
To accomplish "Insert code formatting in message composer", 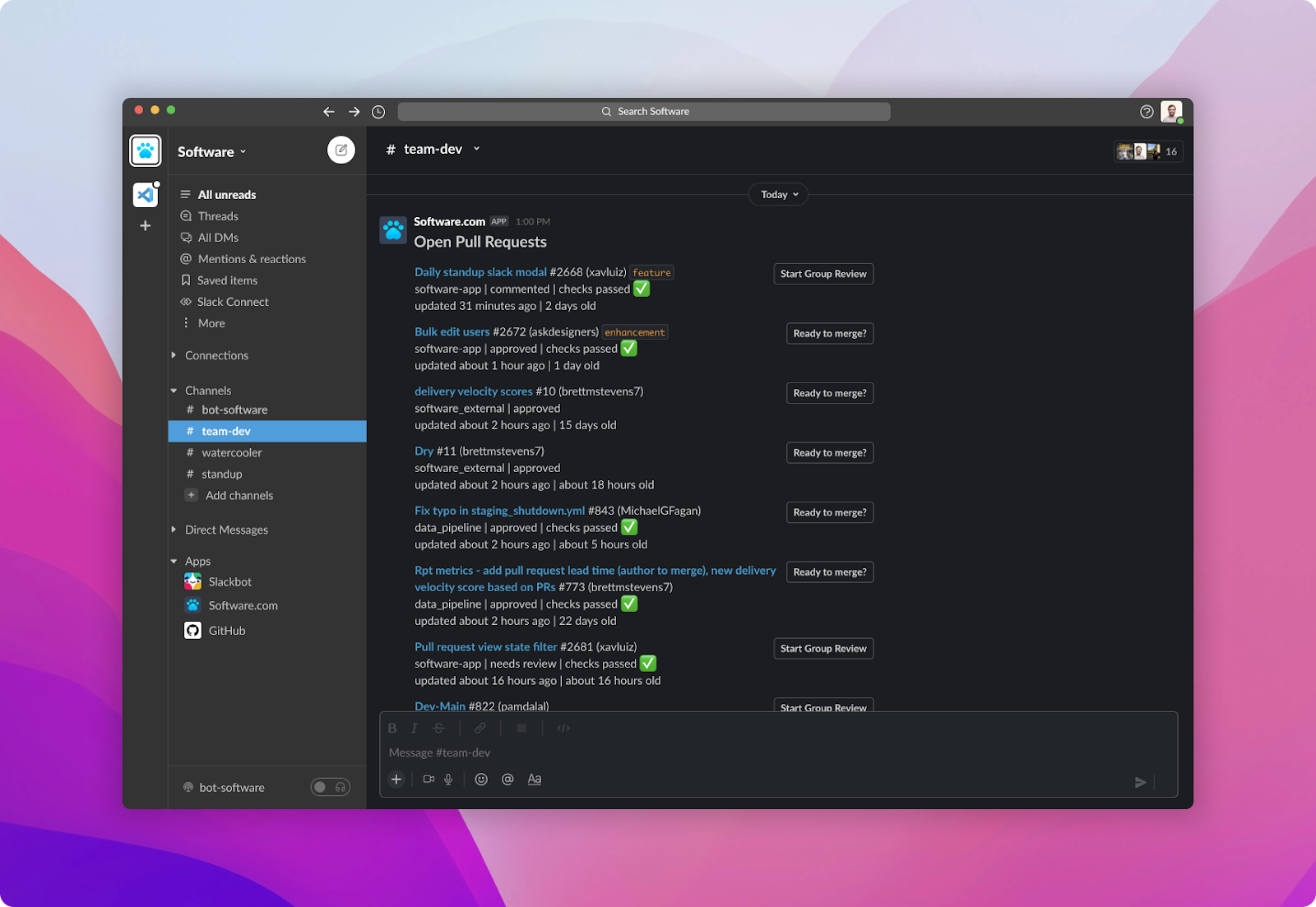I will 563,728.
